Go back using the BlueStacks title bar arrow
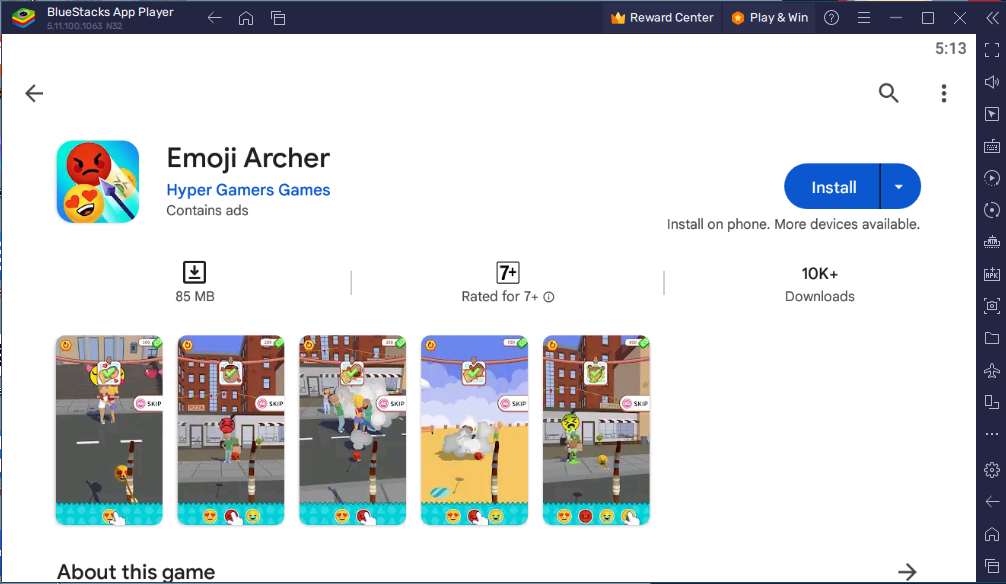 tap(214, 18)
